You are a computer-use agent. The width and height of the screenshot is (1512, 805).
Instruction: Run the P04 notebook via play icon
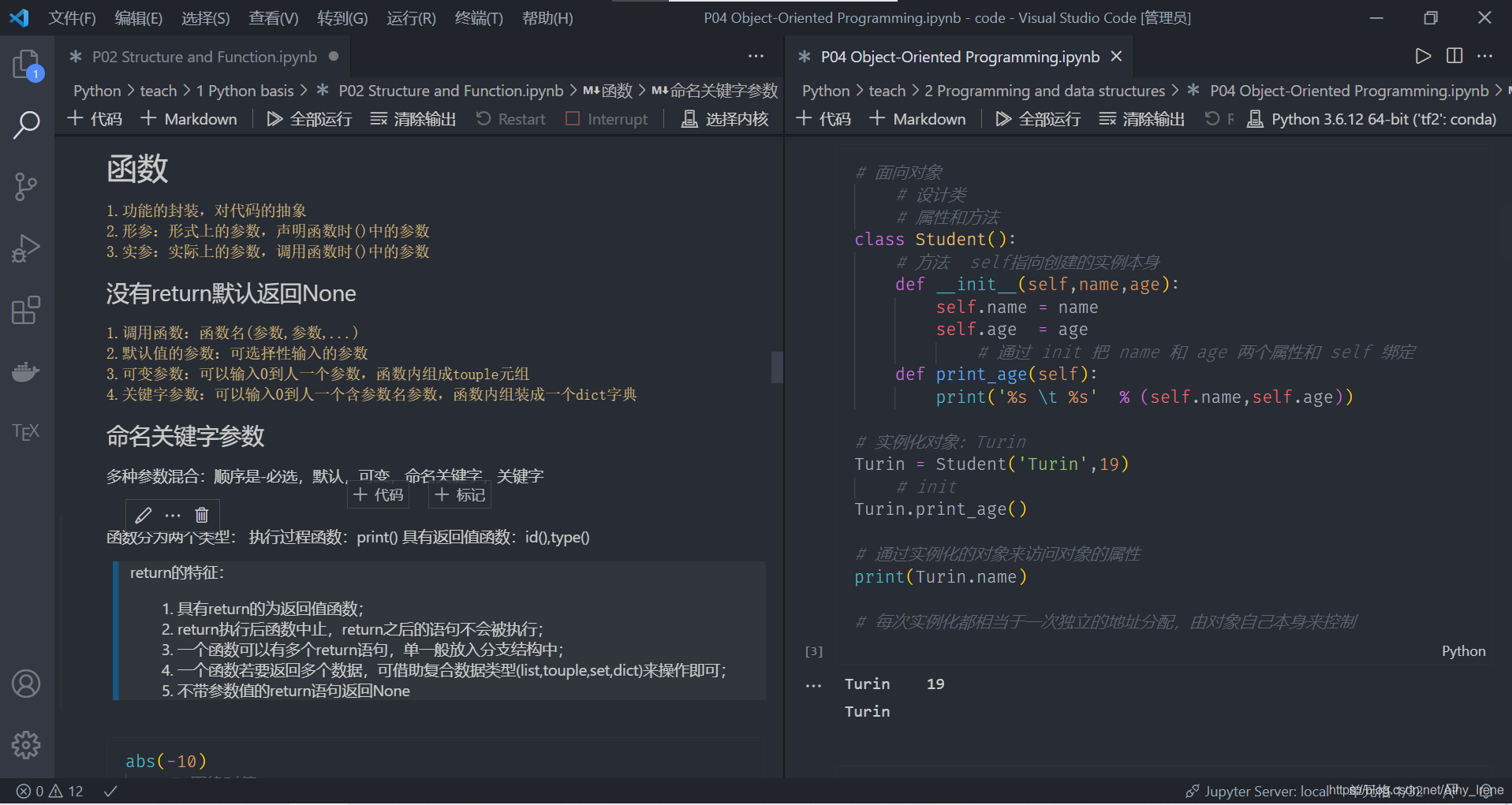pos(1422,56)
